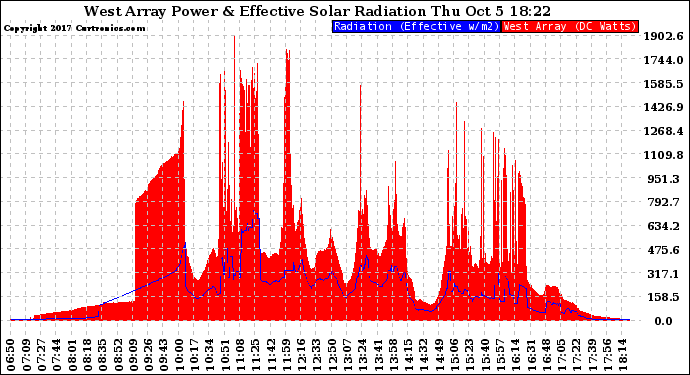Click the 09:09 time label
Screen dimensions: 690x375
point(133,355)
